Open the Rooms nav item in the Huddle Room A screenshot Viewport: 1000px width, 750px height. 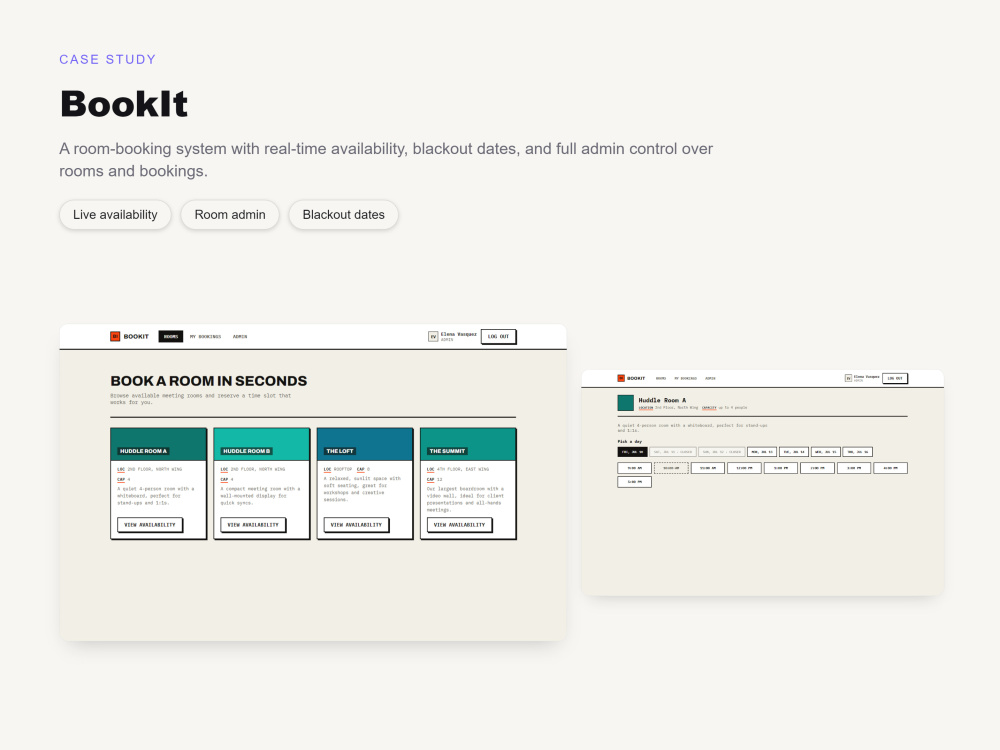coord(661,378)
